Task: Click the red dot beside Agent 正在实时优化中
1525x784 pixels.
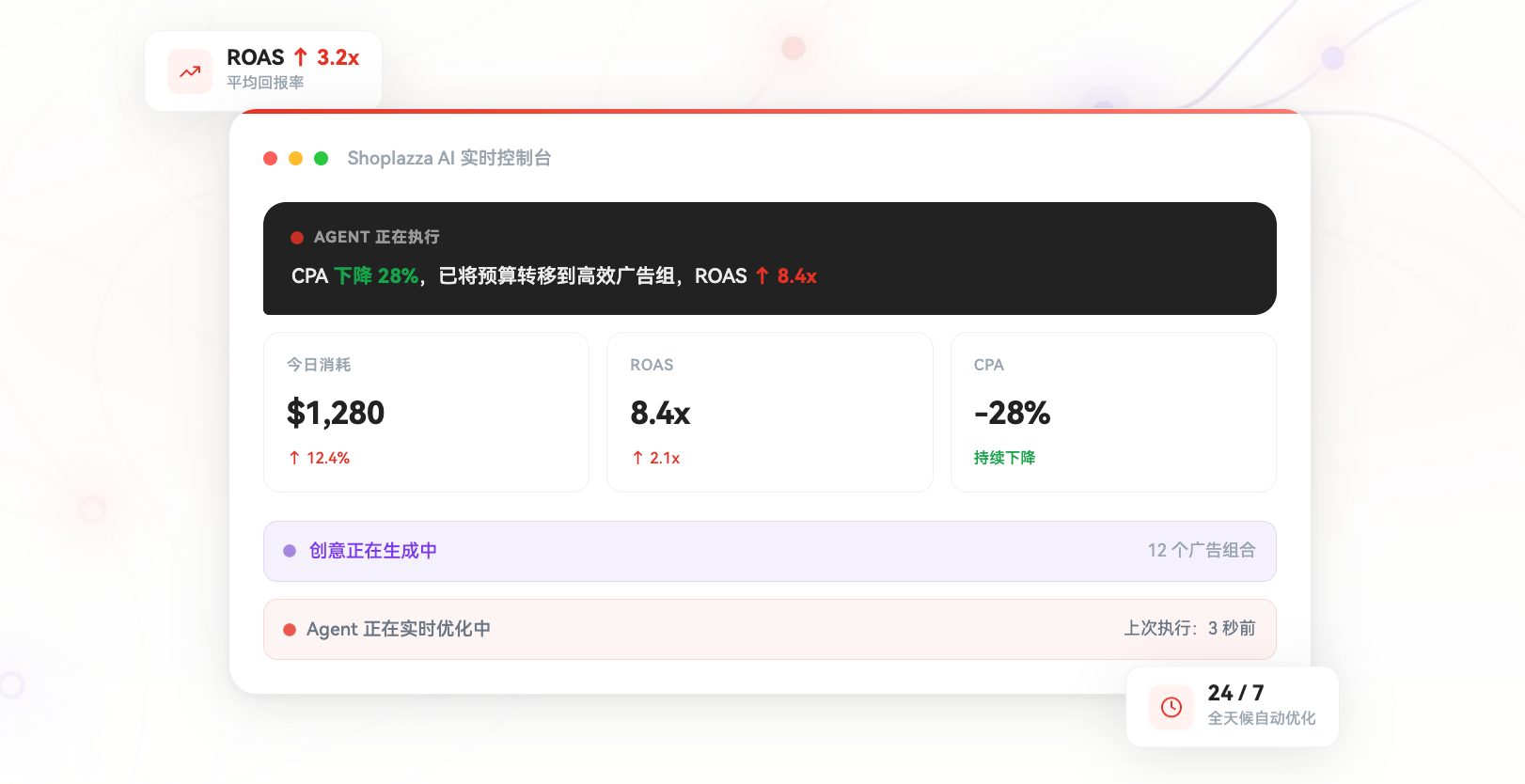Action: pos(290,630)
